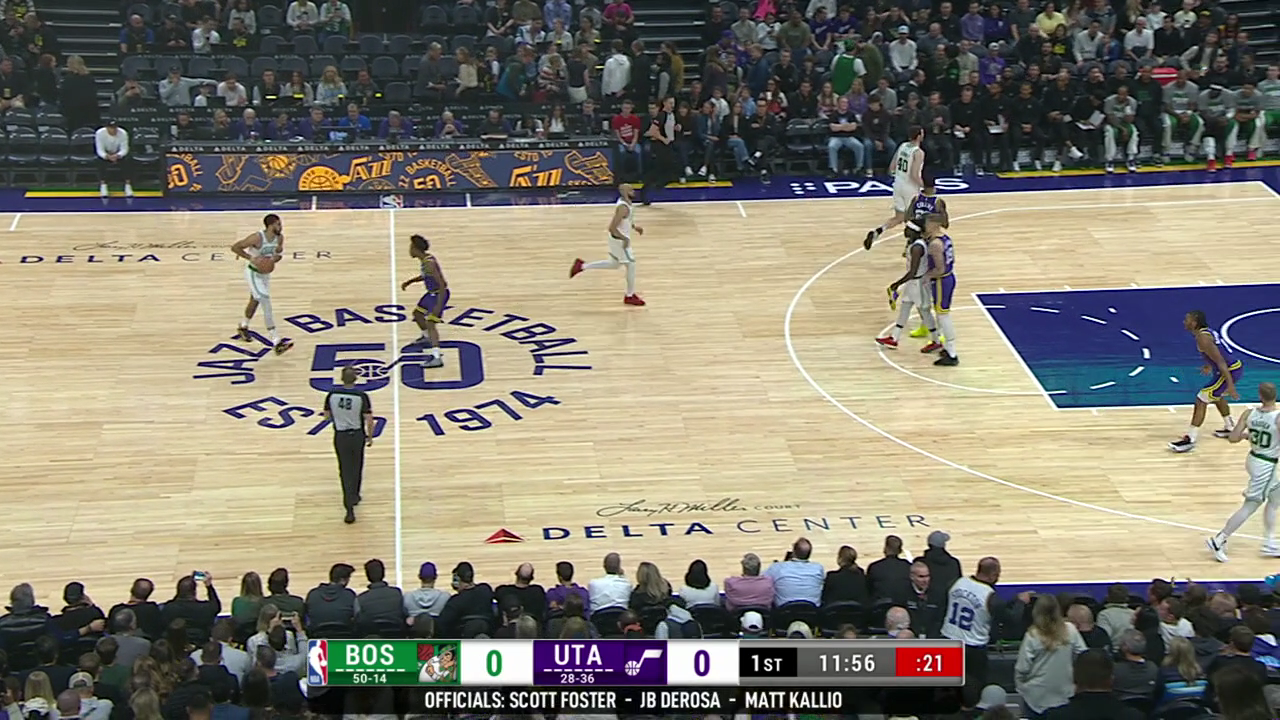Click the officials names text line

tap(633, 700)
